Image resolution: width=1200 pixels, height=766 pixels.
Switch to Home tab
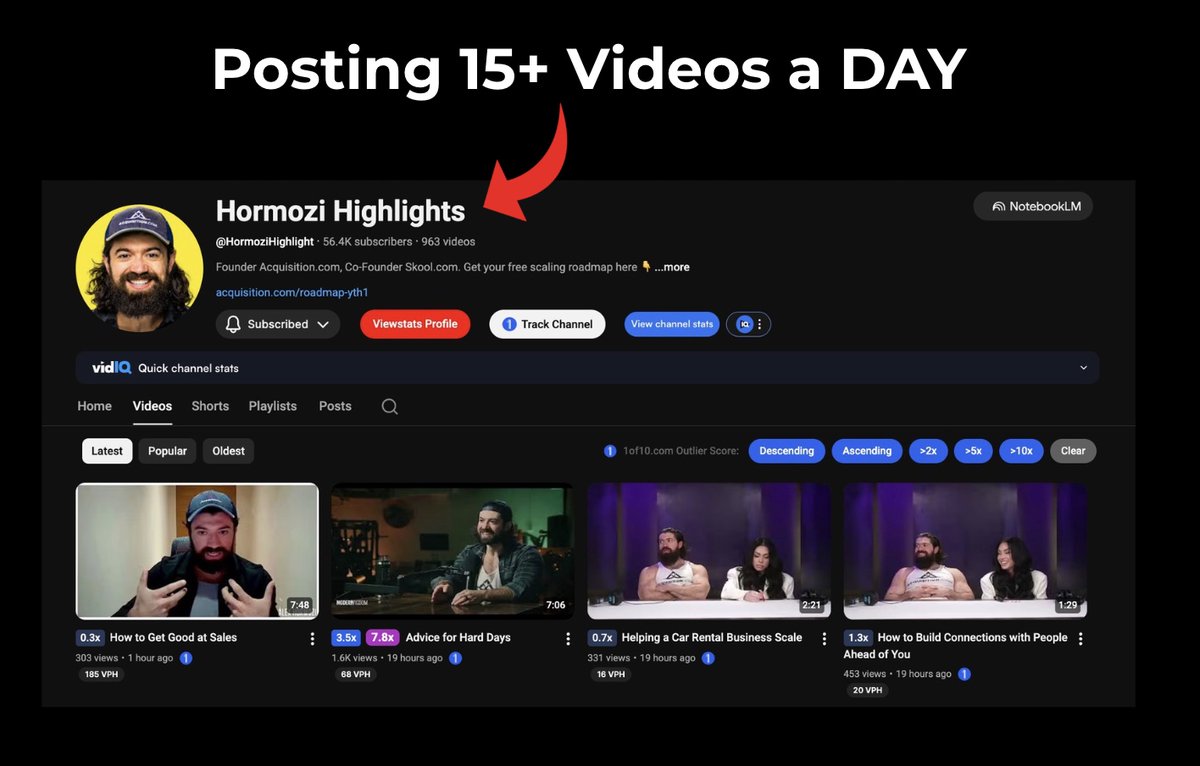pyautogui.click(x=95, y=406)
